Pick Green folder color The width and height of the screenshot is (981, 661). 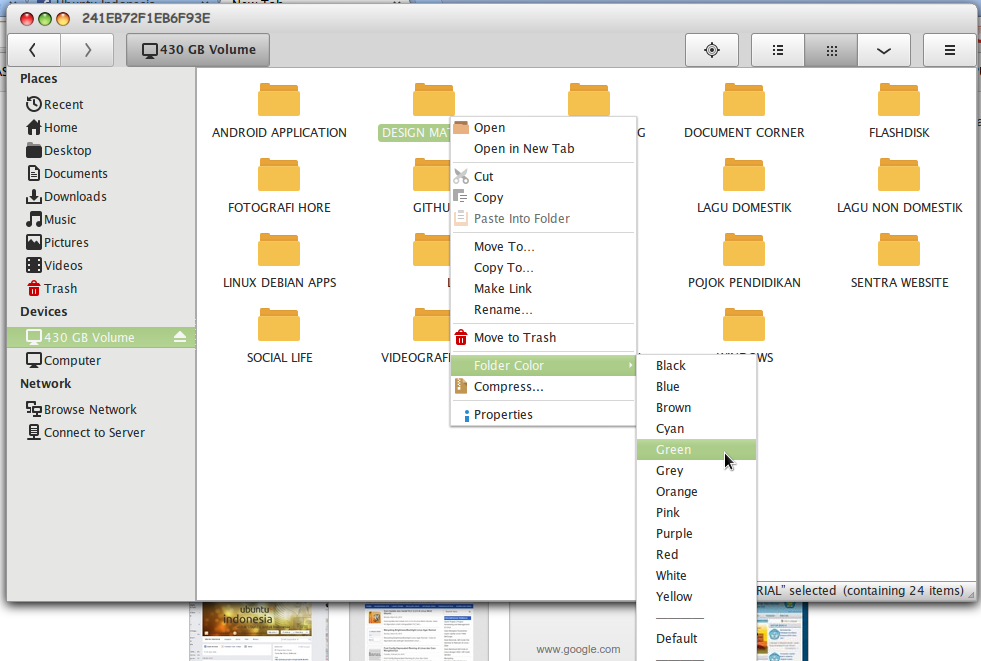696,450
